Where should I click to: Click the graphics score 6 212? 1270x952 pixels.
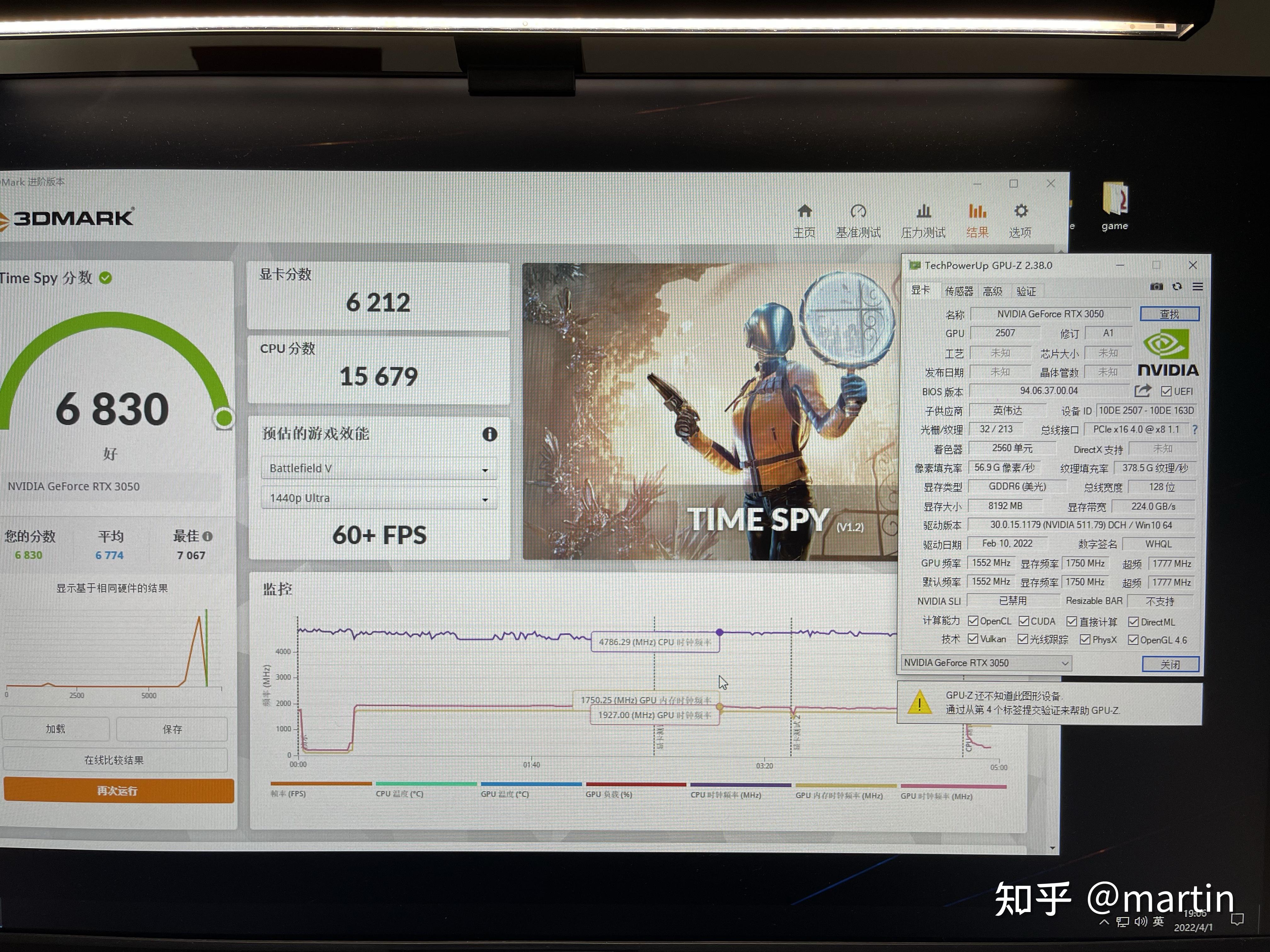click(378, 303)
